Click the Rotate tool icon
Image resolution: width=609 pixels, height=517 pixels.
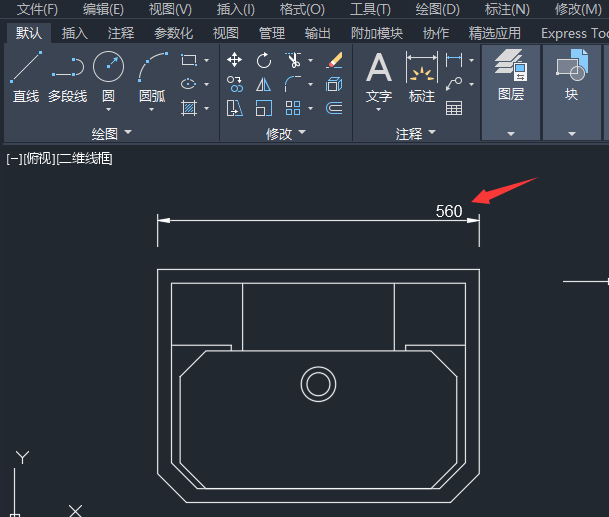[x=264, y=60]
